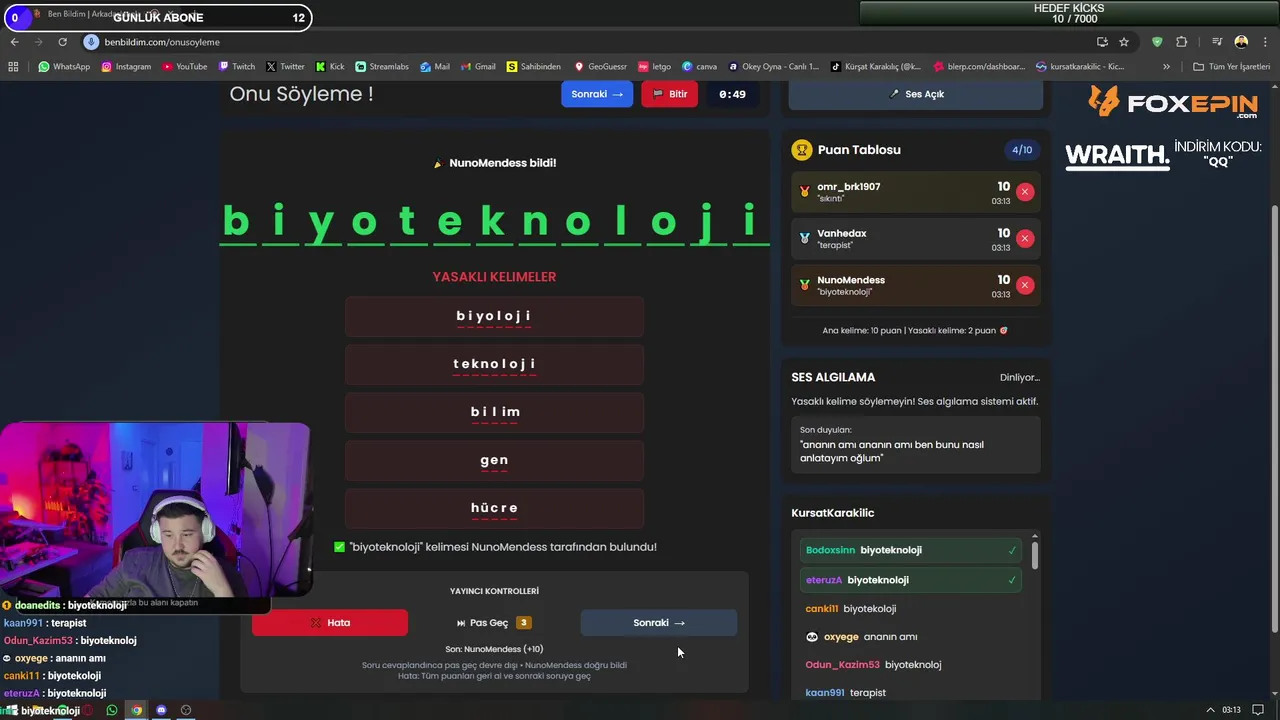
Task: Open the blerp.com dashboard bookmark
Action: 979,67
